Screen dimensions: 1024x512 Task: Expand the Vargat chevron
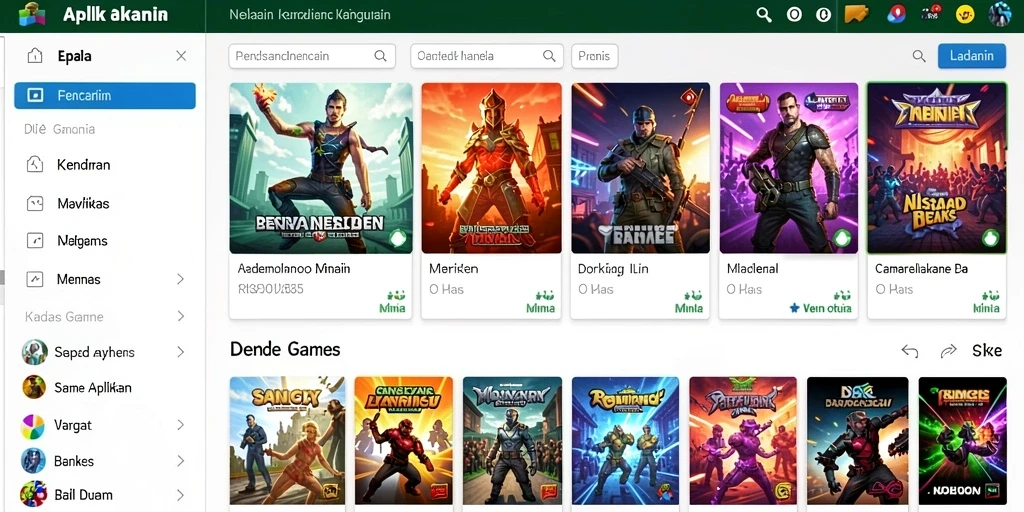click(181, 425)
